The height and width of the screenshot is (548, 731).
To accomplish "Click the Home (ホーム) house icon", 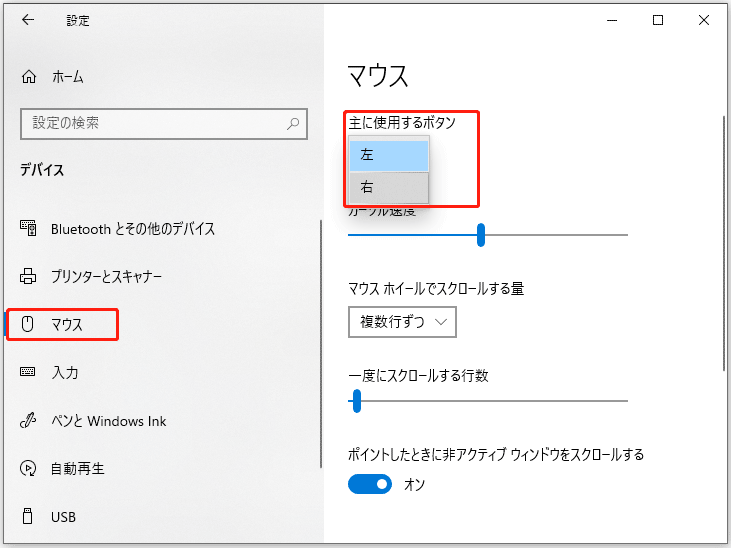I will [x=29, y=76].
